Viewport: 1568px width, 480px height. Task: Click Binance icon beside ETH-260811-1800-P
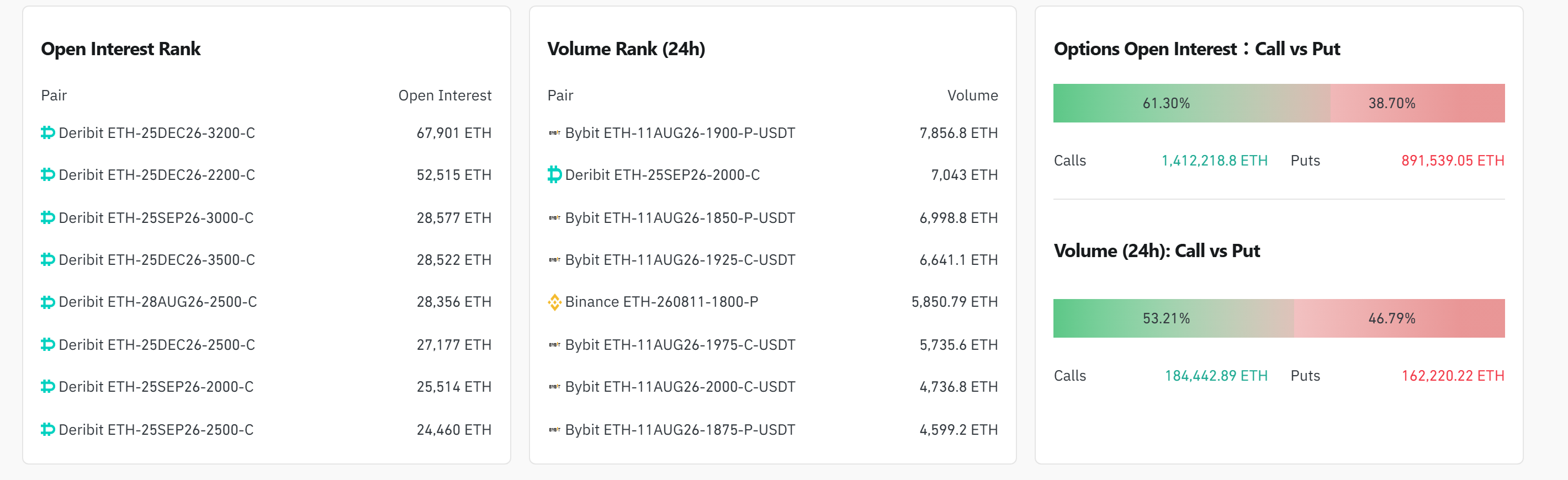(554, 302)
